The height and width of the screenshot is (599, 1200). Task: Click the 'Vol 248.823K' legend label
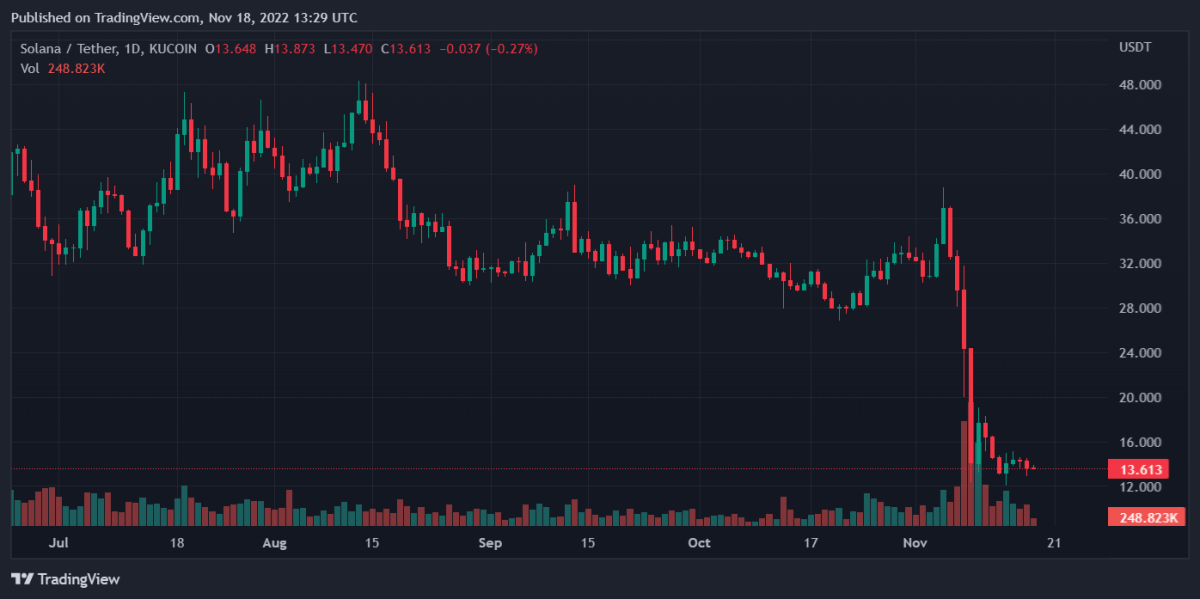(x=63, y=68)
